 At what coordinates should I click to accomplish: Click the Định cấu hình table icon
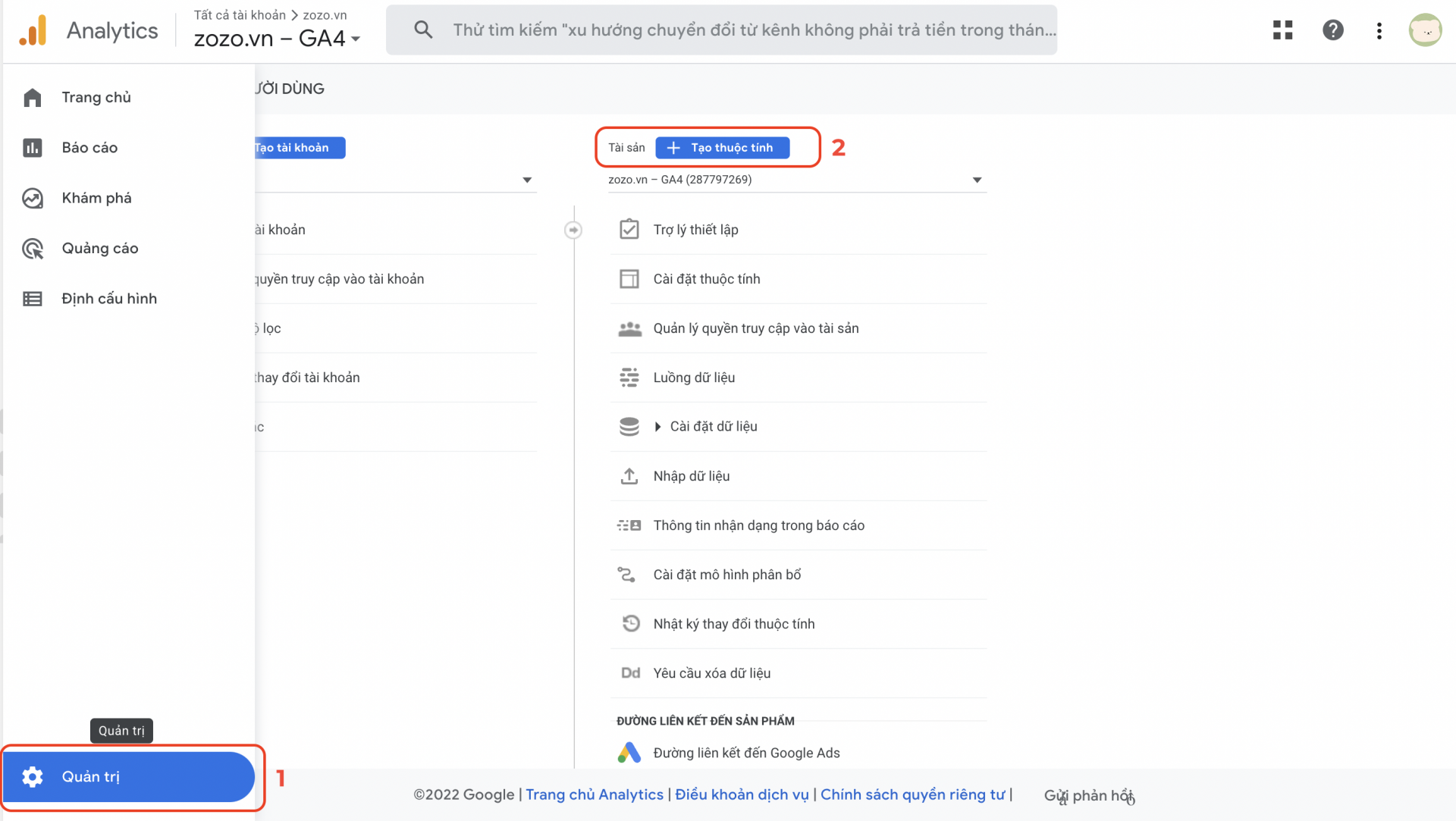coord(33,299)
